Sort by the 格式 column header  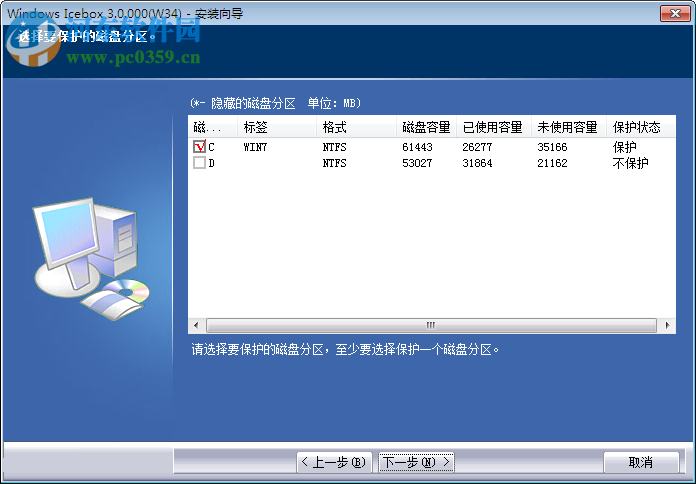point(356,127)
